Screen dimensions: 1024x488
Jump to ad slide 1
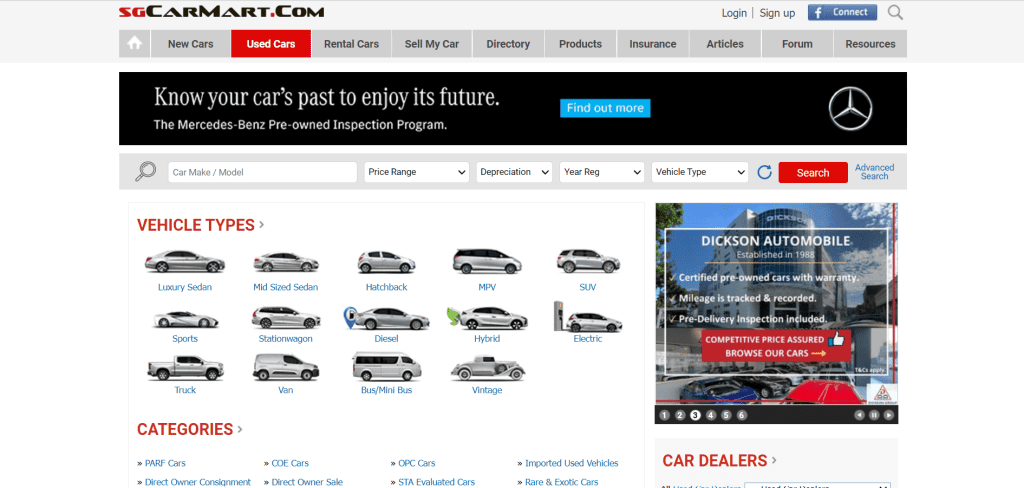(664, 415)
